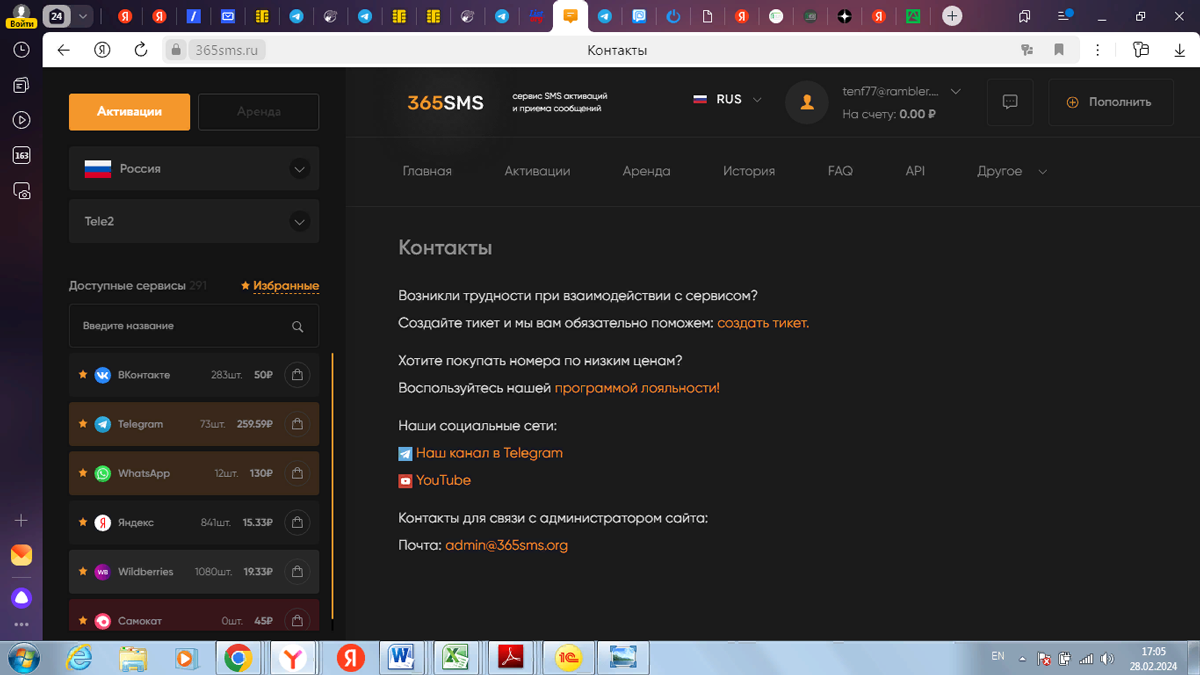1200x675 pixels.
Task: Open the 1C application in the taskbar
Action: coord(568,657)
